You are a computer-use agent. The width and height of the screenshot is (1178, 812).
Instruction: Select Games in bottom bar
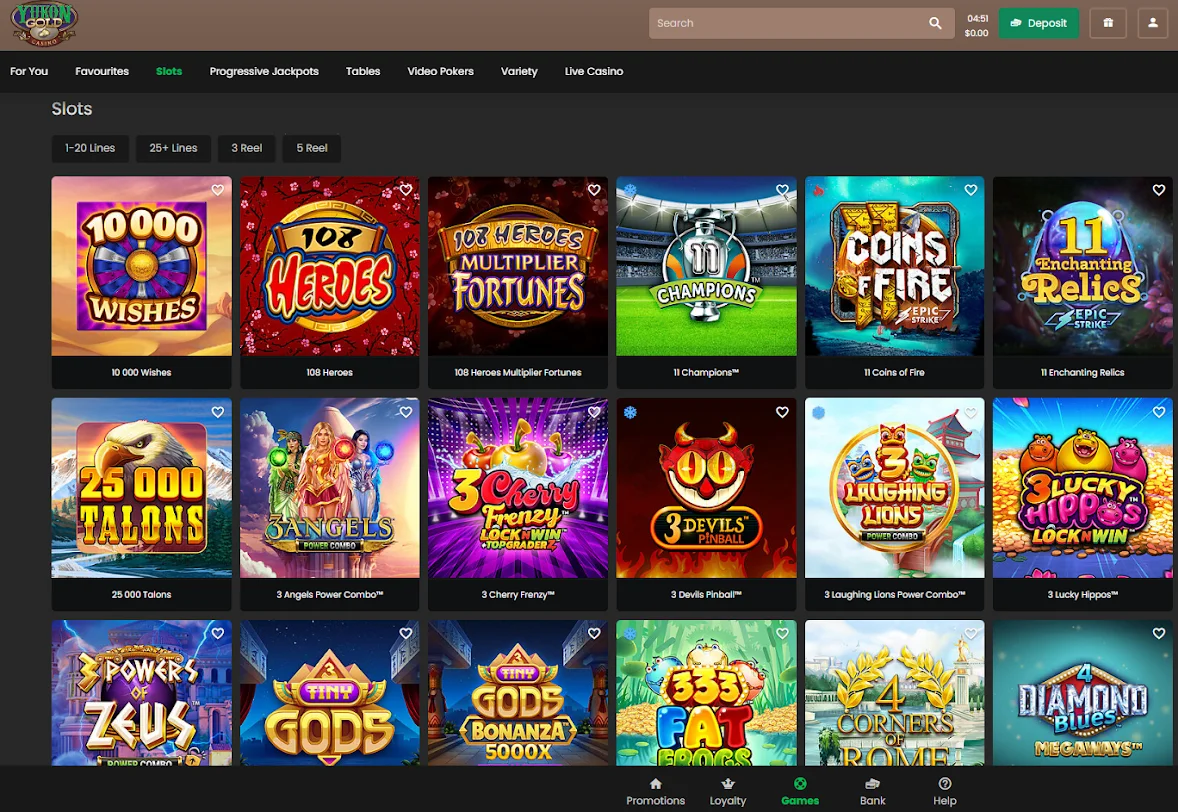coord(800,792)
